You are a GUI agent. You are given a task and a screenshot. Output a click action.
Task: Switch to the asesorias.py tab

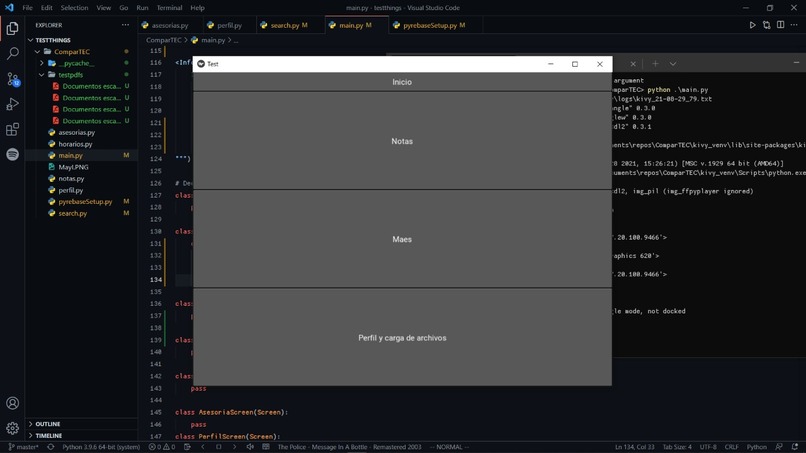[x=170, y=25]
